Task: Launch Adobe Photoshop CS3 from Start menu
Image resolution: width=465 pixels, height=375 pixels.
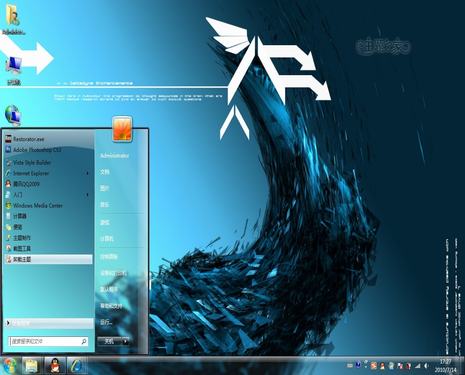Action: point(48,150)
